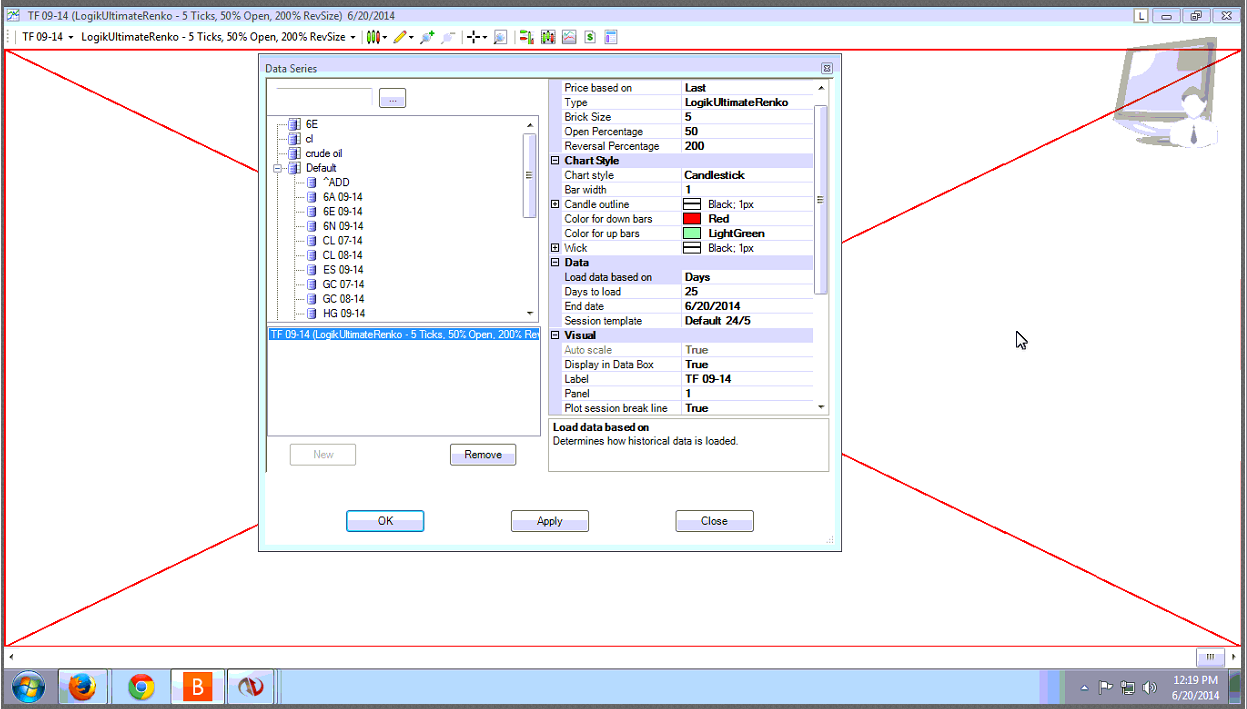
Task: Click the chart window title bar icon
Action: [x=13, y=16]
